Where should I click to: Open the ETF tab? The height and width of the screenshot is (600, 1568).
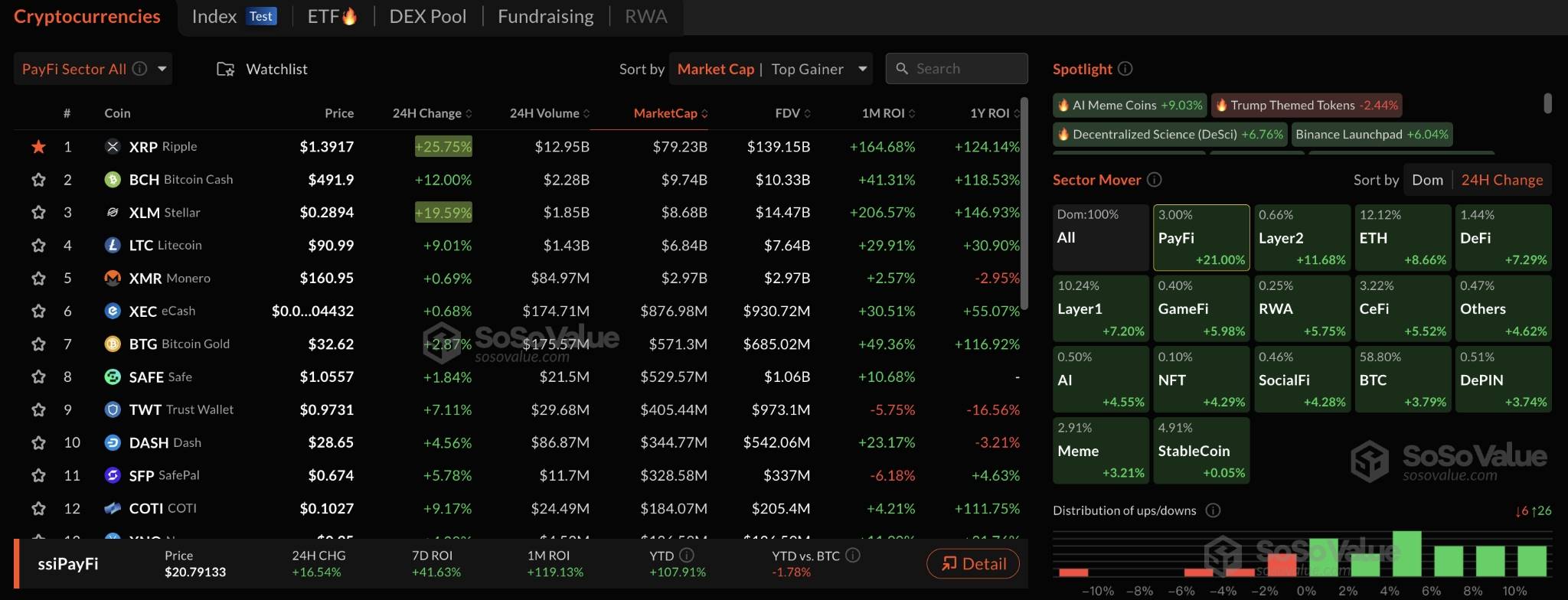pos(332,17)
